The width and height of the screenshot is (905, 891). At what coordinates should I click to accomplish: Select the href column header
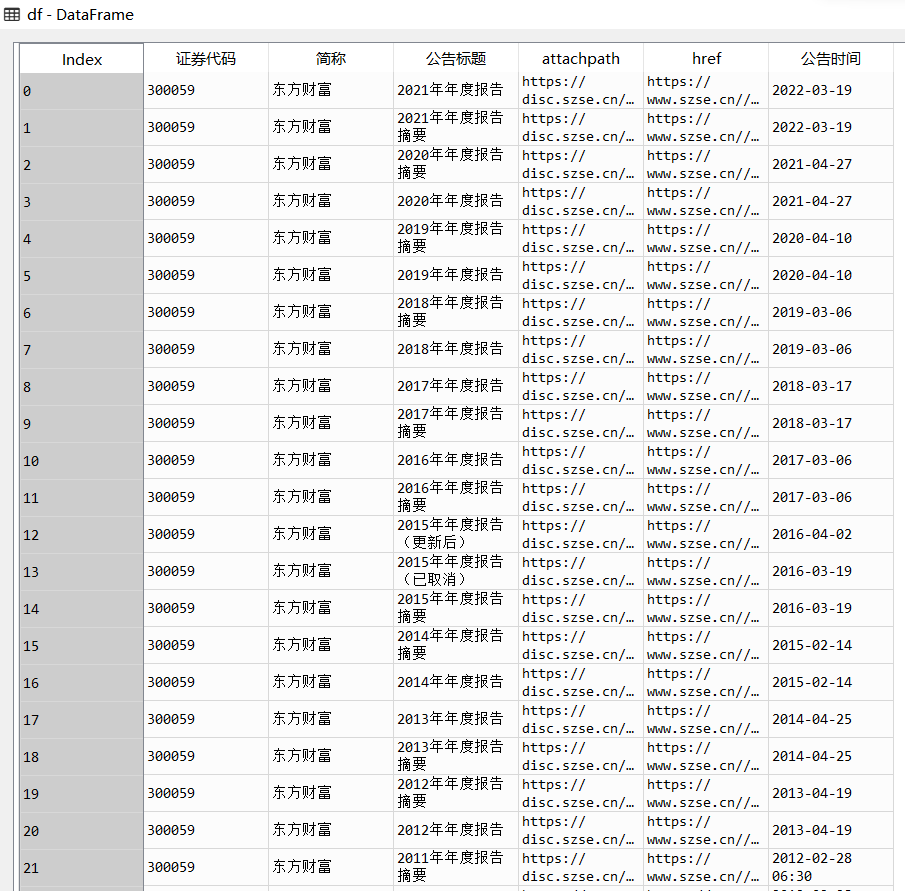[706, 59]
